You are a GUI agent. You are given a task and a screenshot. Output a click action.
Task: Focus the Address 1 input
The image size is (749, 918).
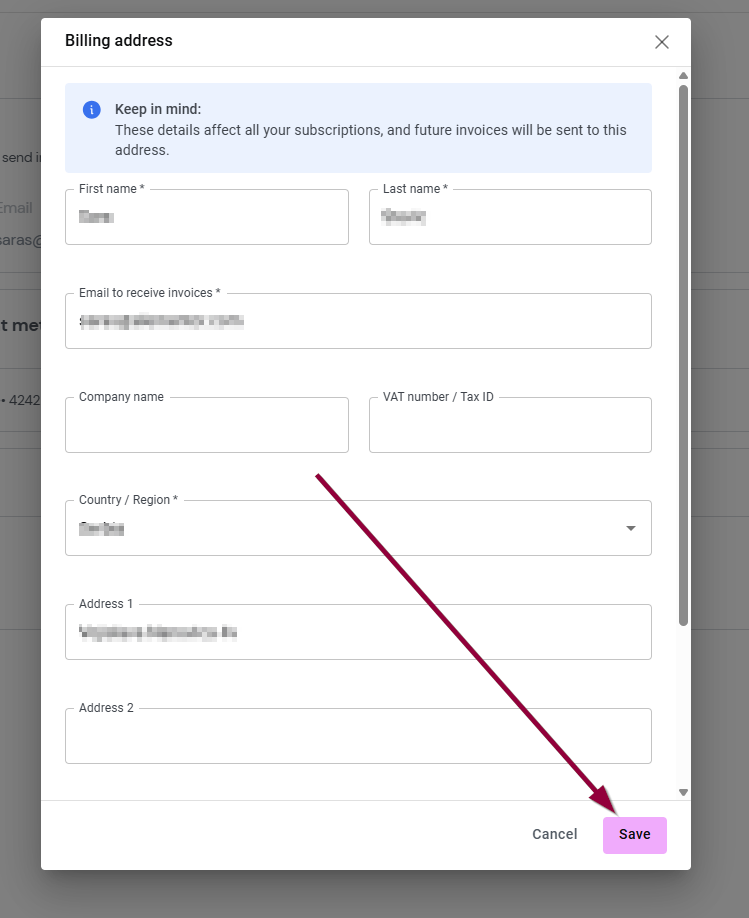pos(358,633)
